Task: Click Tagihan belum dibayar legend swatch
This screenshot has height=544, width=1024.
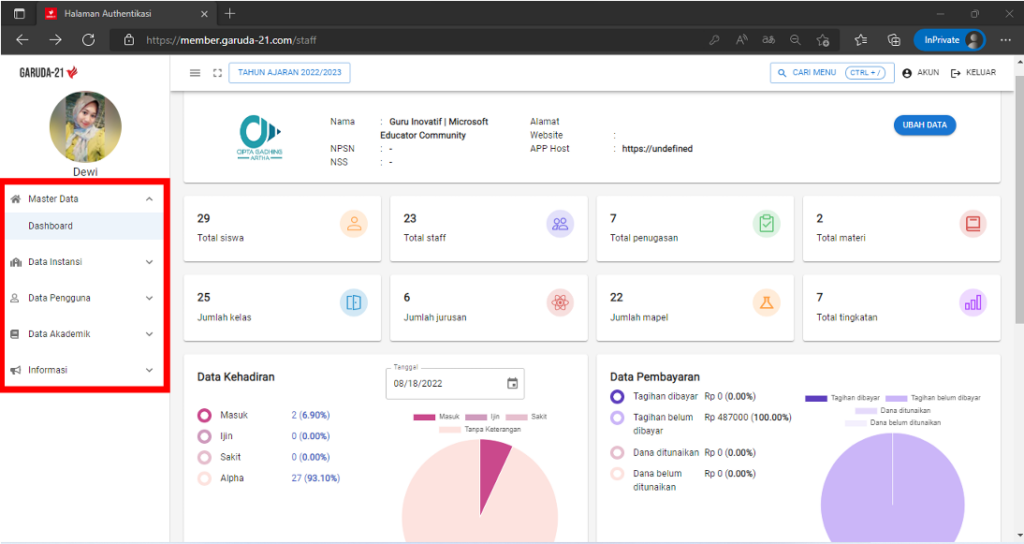Action: pos(896,398)
